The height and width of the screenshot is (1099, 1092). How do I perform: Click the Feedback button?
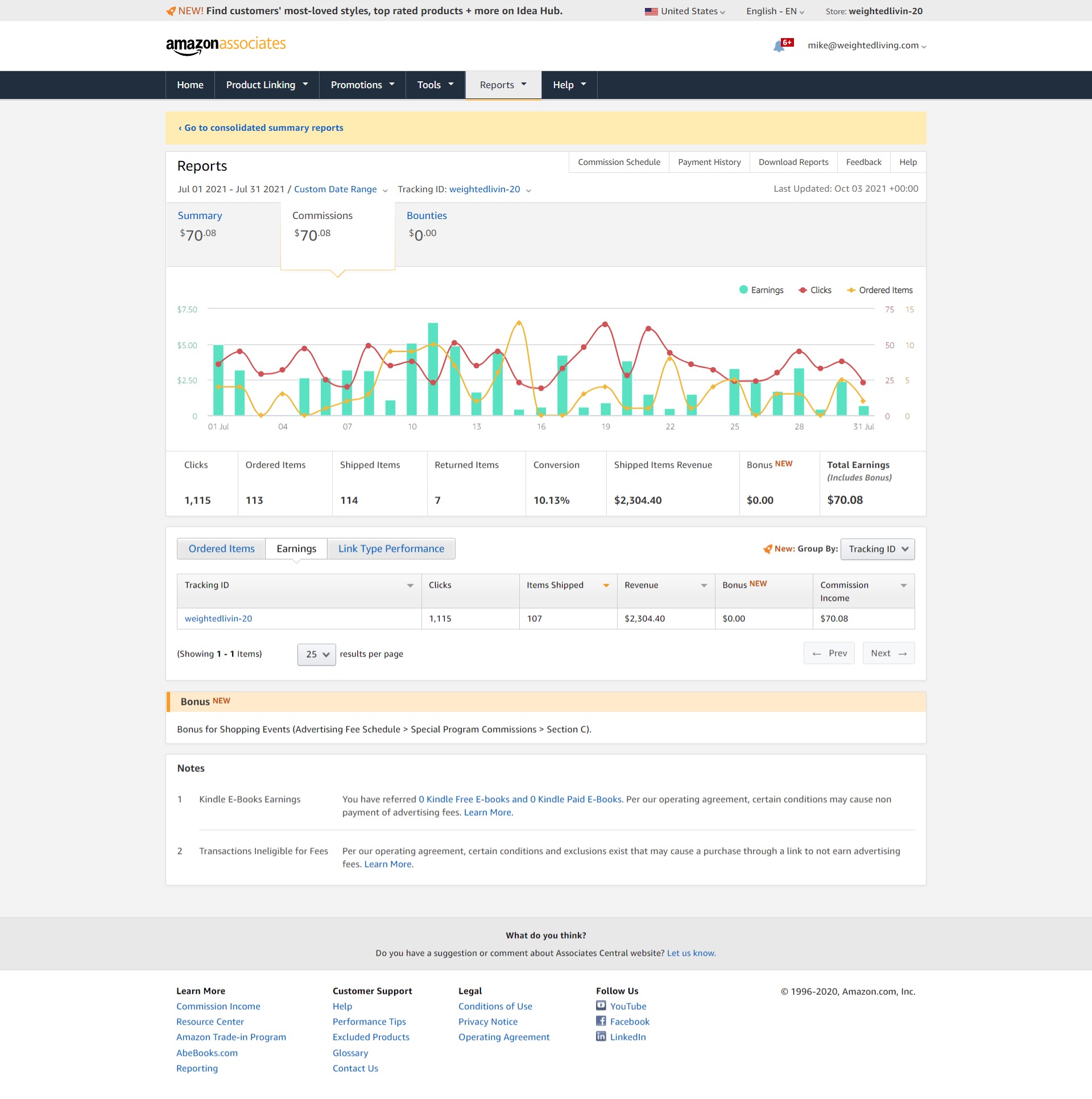(863, 163)
